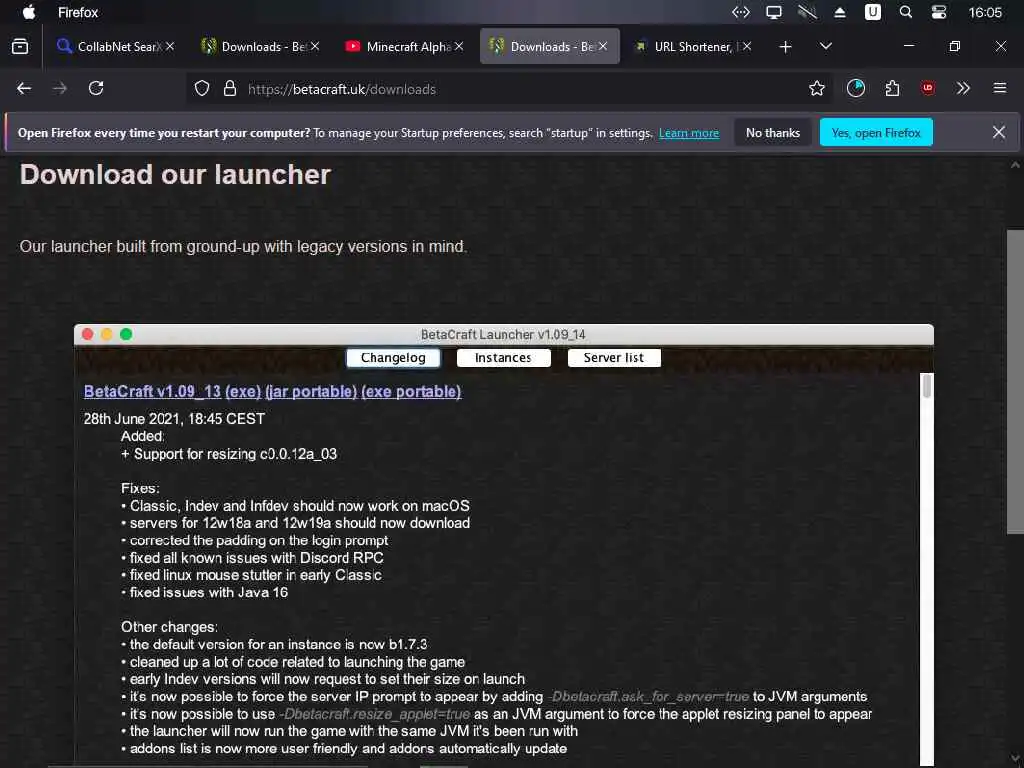This screenshot has width=1024, height=768.
Task: Click the green zoom dot of BetaCraft Launcher
Action: coord(126,334)
